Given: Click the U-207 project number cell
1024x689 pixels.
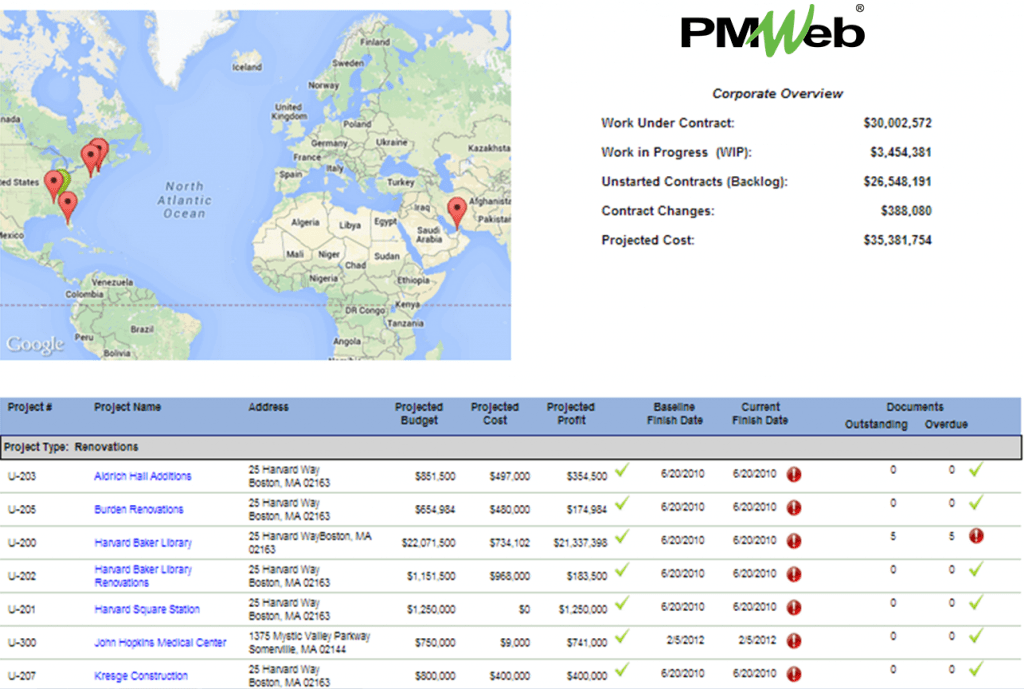Looking at the screenshot, I should 22,676.
